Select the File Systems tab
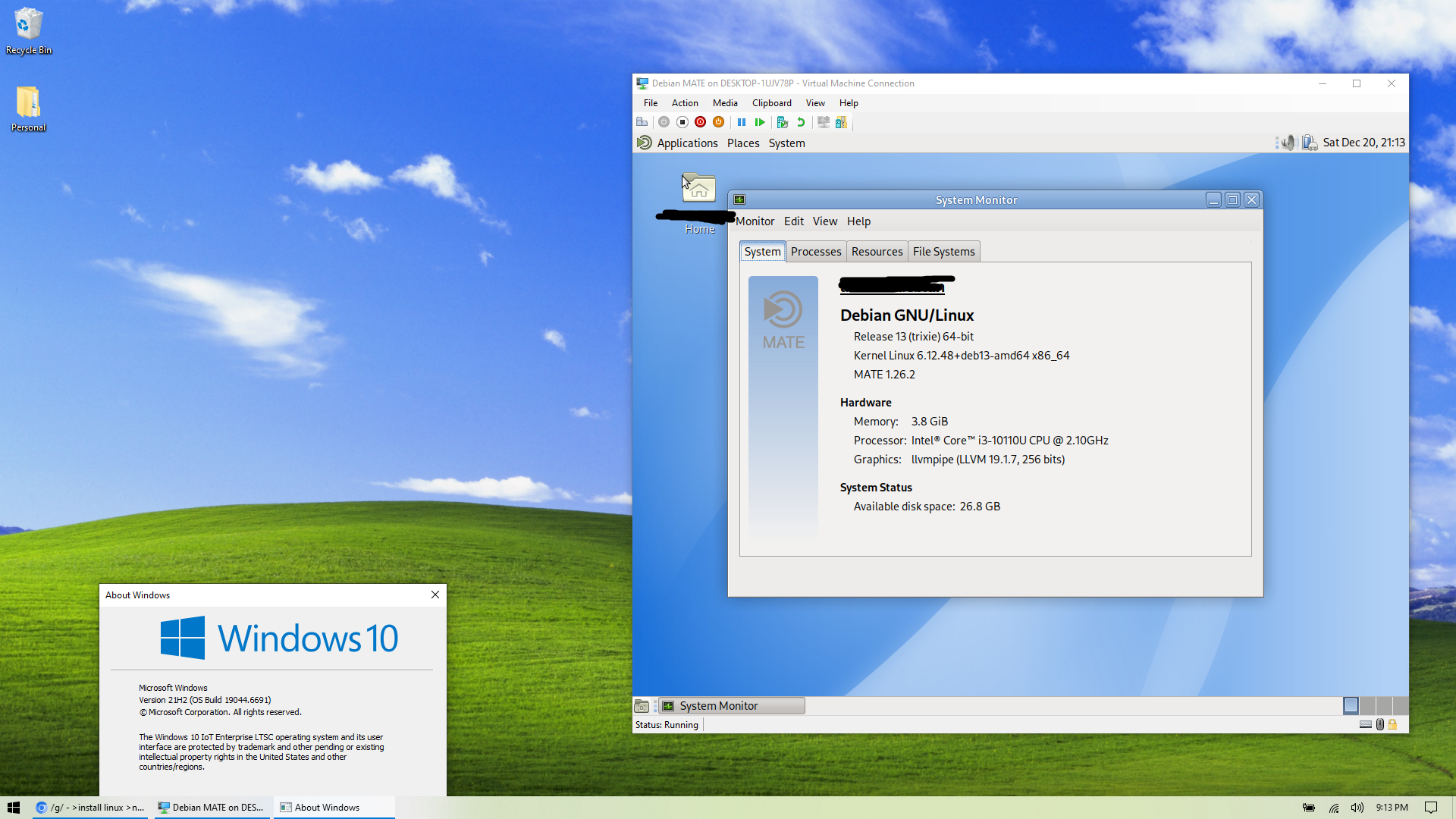The image size is (1456, 819). [943, 252]
